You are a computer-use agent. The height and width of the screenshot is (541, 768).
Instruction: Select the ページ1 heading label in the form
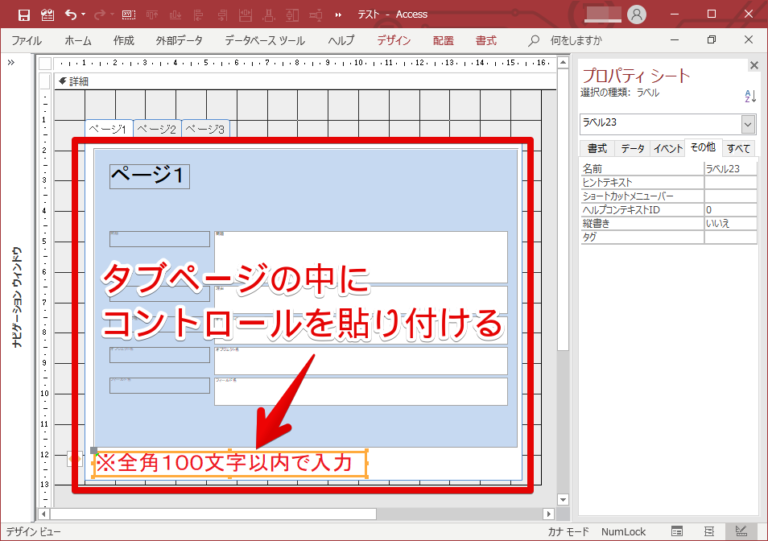point(149,176)
